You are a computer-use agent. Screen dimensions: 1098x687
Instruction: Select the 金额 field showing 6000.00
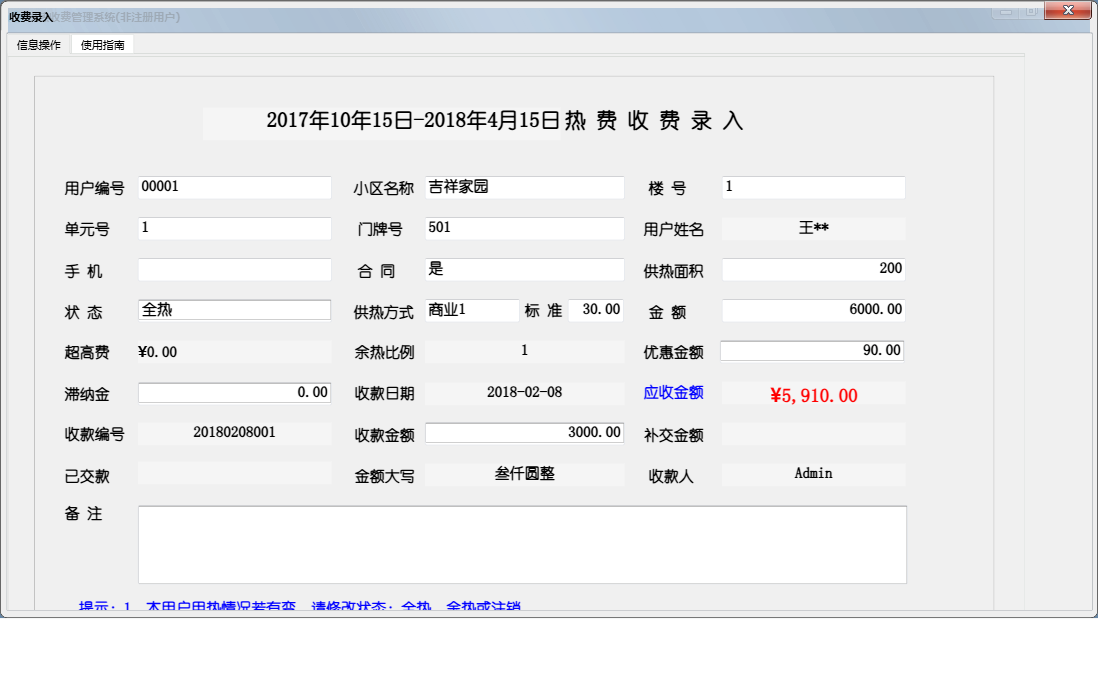[813, 310]
